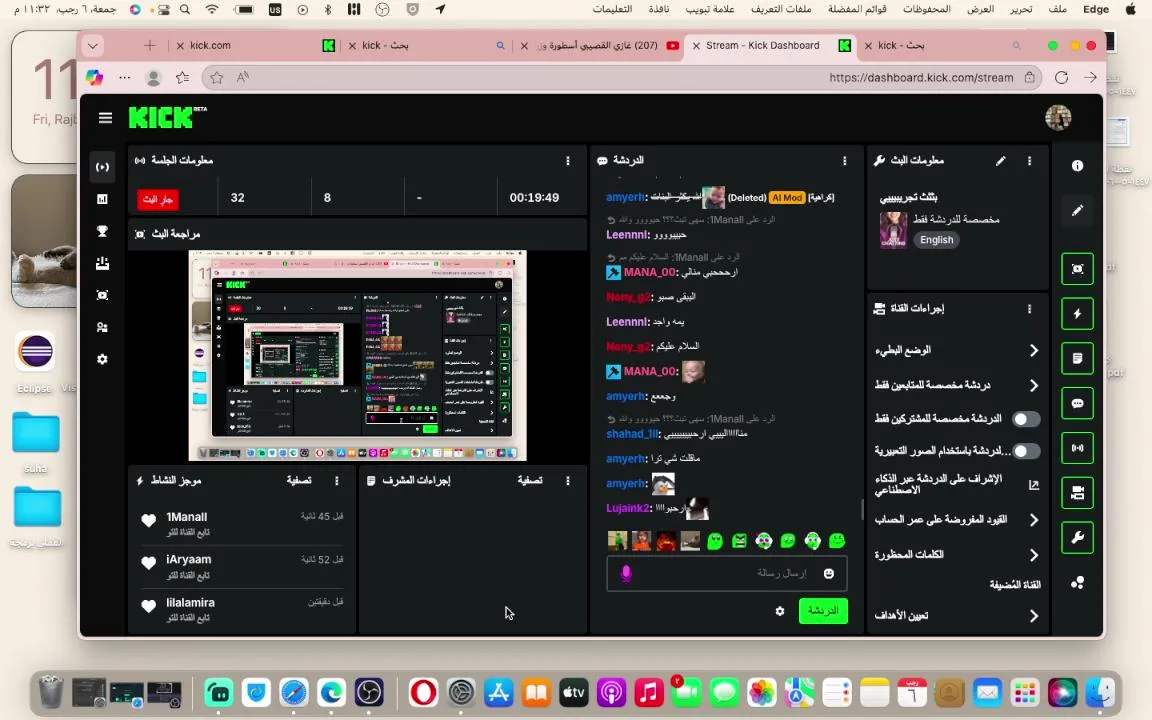Click the Copilot icon in Edge toolbar
1152x720 pixels.
[94, 77]
